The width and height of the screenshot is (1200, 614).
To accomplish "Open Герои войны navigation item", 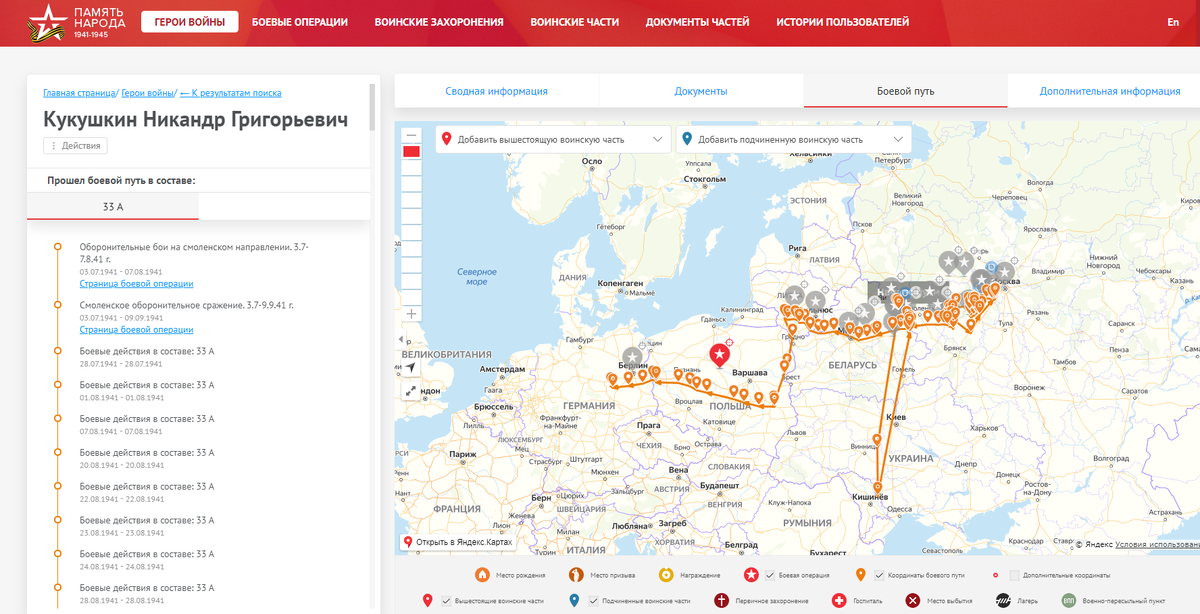I will point(190,22).
